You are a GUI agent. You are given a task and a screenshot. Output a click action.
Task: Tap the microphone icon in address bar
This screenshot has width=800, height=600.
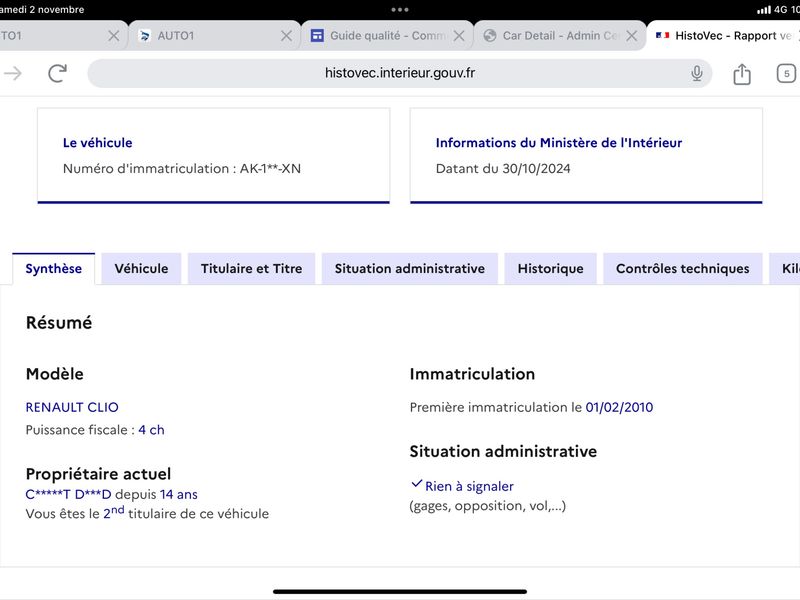[x=696, y=73]
